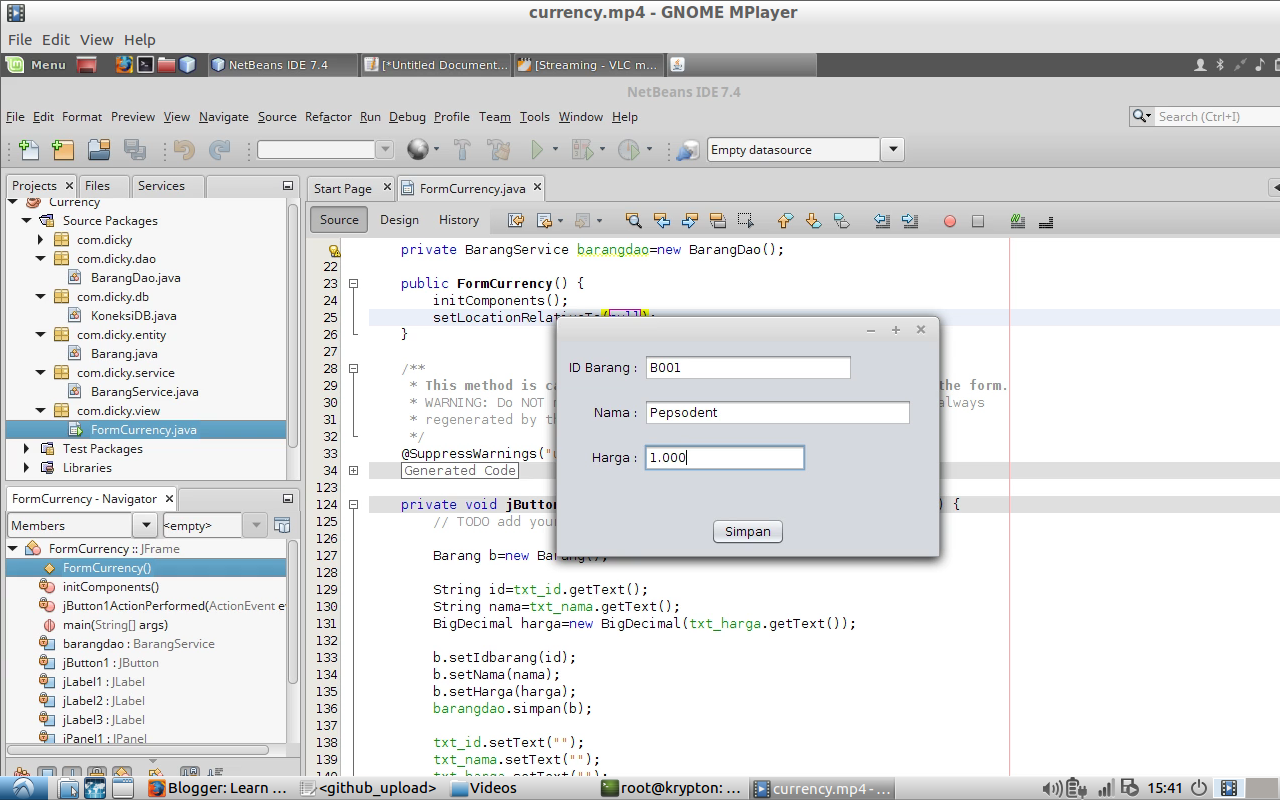Comment the selected lines icon
The height and width of the screenshot is (800, 1280).
1016,220
